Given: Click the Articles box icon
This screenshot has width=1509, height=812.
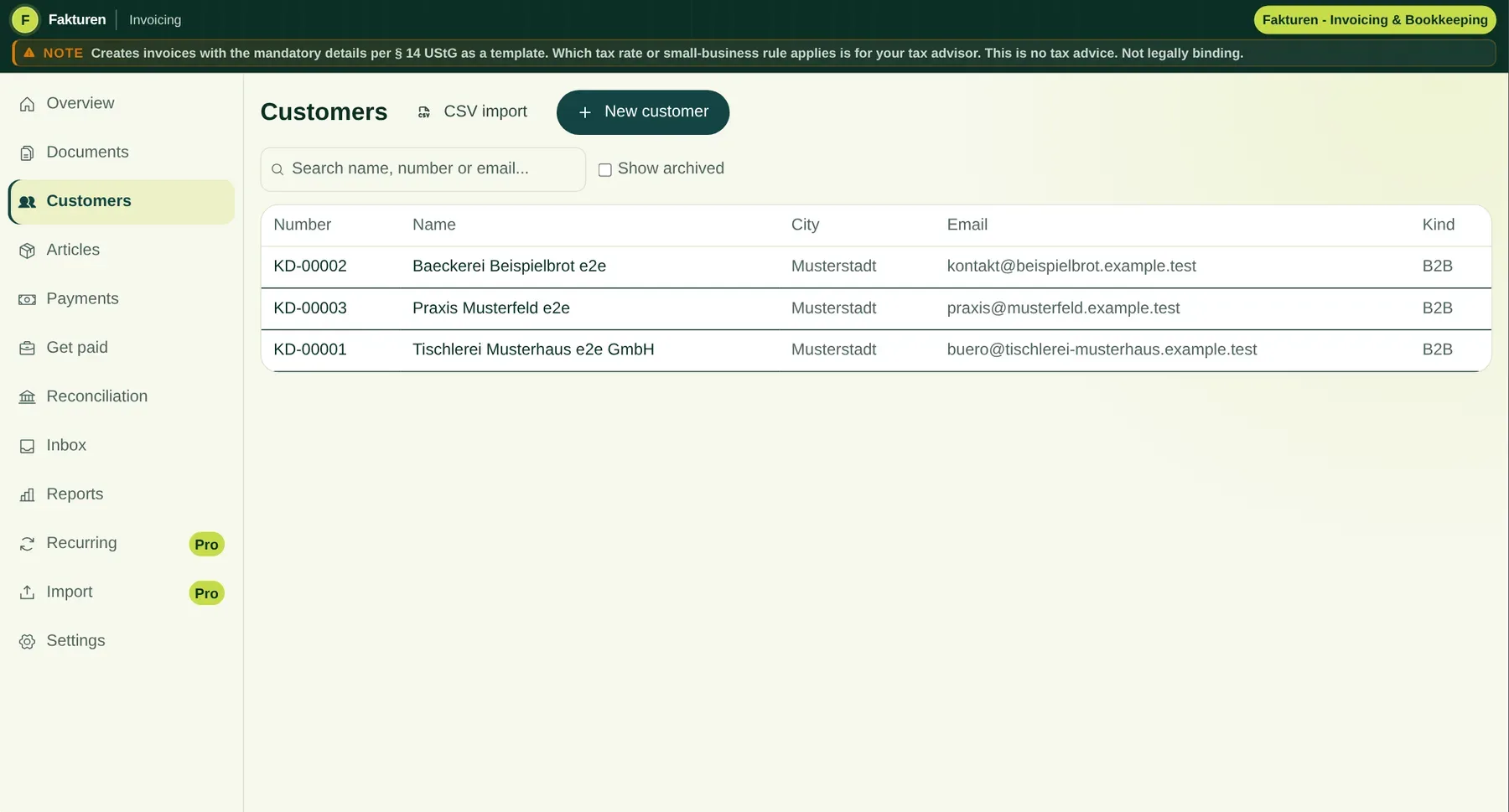Looking at the screenshot, I should click(x=27, y=251).
